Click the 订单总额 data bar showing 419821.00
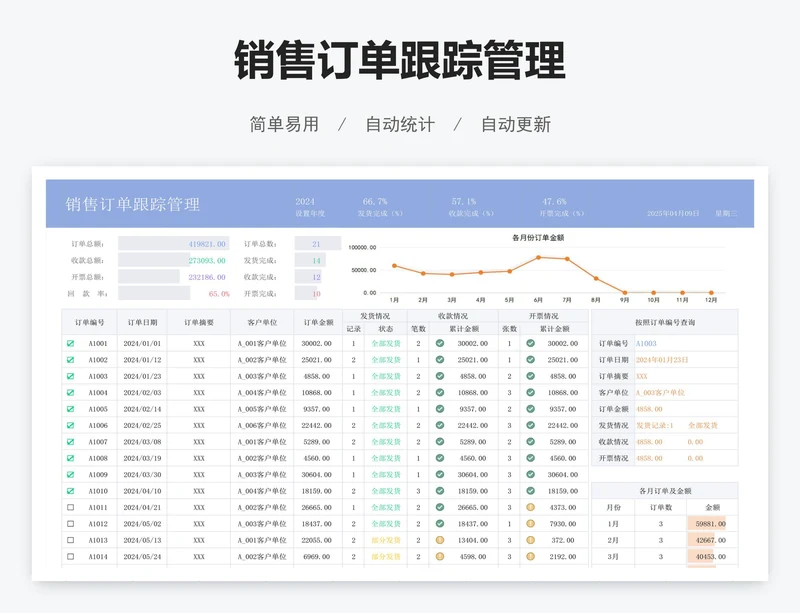This screenshot has width=800, height=613. (173, 243)
